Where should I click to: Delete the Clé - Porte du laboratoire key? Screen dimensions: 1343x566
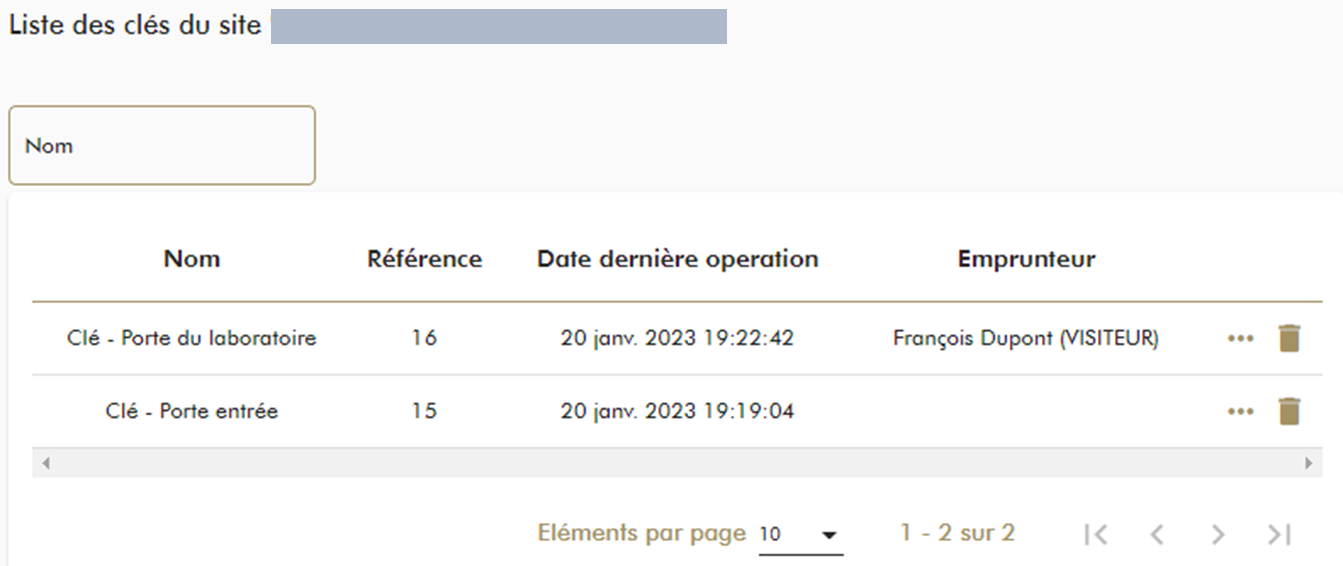(x=1289, y=338)
